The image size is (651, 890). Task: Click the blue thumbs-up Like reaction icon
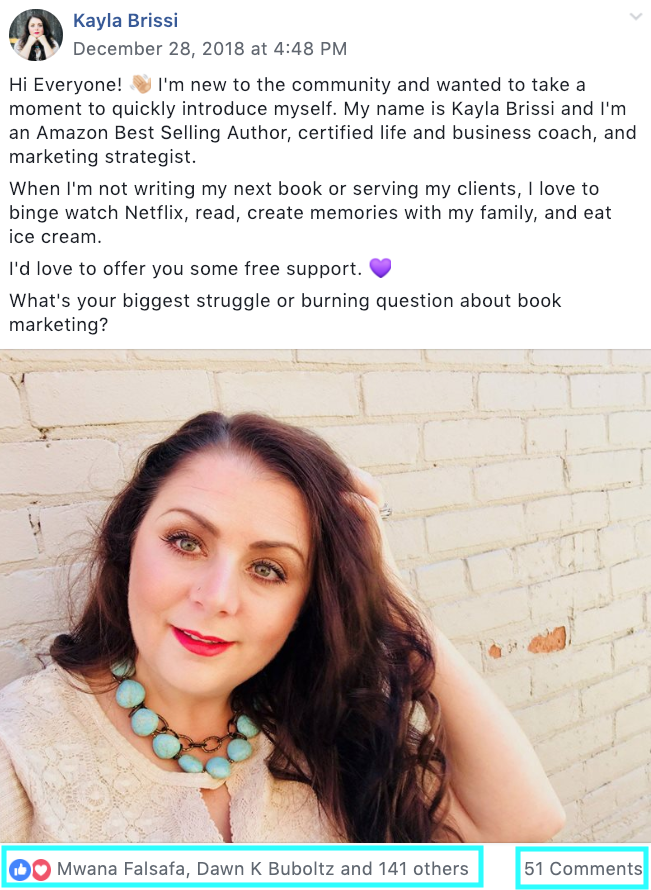point(19,870)
